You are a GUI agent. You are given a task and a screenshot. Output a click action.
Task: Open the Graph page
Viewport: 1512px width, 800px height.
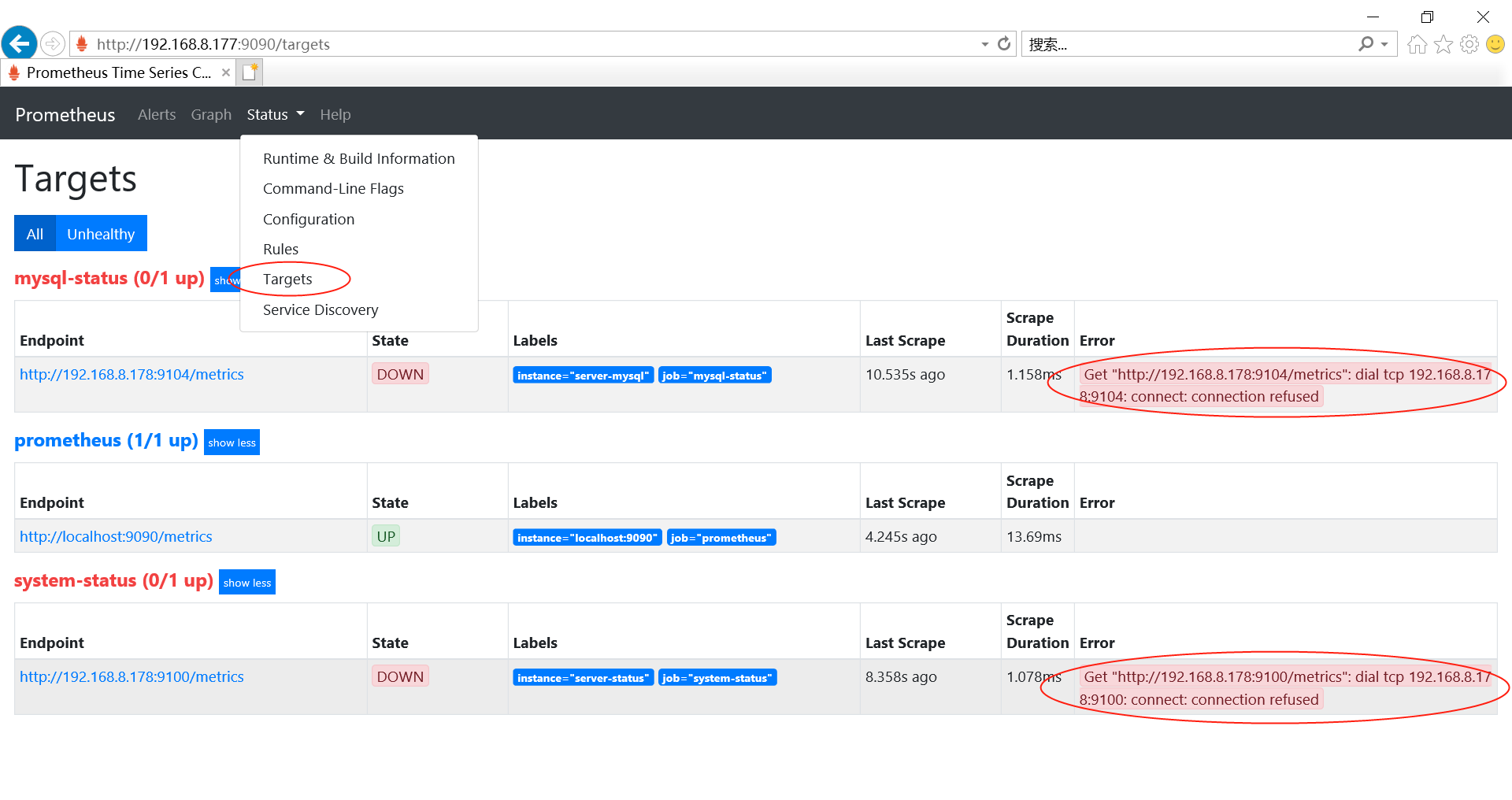[x=211, y=115]
